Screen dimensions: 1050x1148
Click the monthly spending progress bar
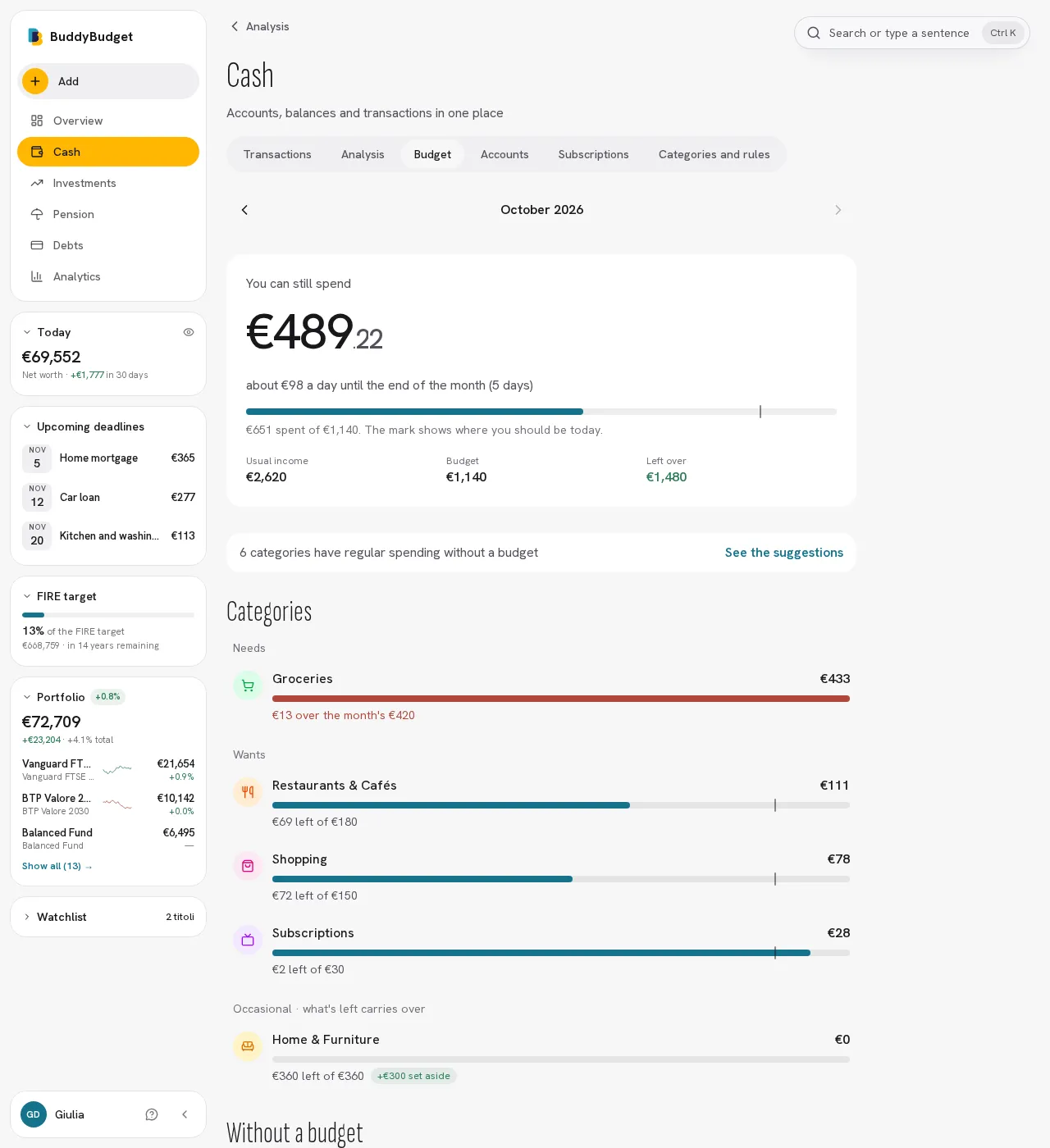click(541, 412)
